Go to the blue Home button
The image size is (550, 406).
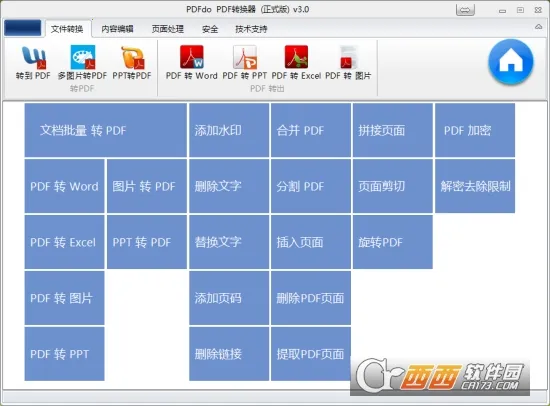pos(511,62)
